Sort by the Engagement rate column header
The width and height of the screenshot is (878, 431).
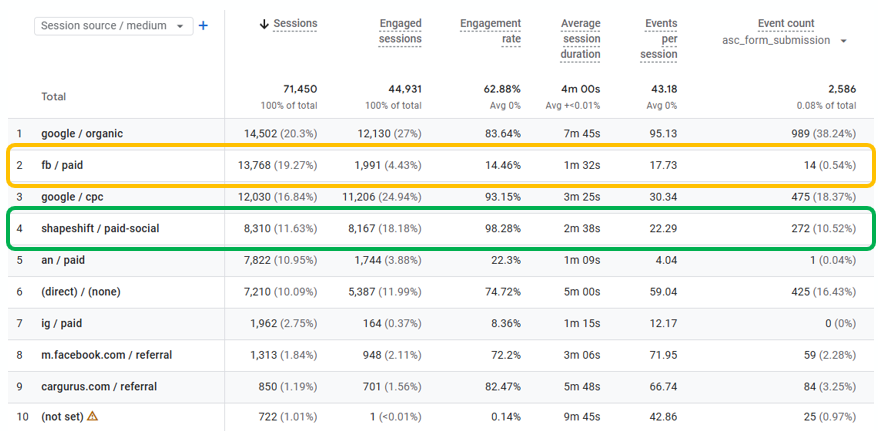pyautogui.click(x=491, y=31)
